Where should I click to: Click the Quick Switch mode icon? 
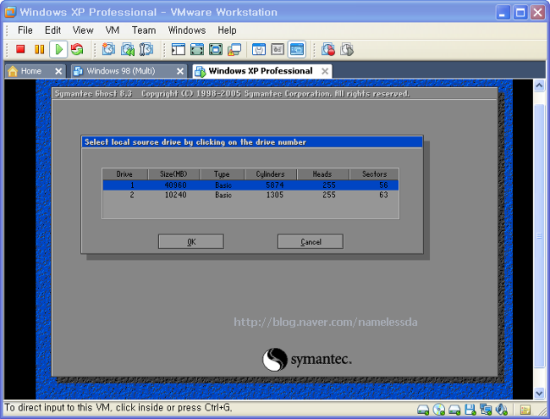point(197,49)
